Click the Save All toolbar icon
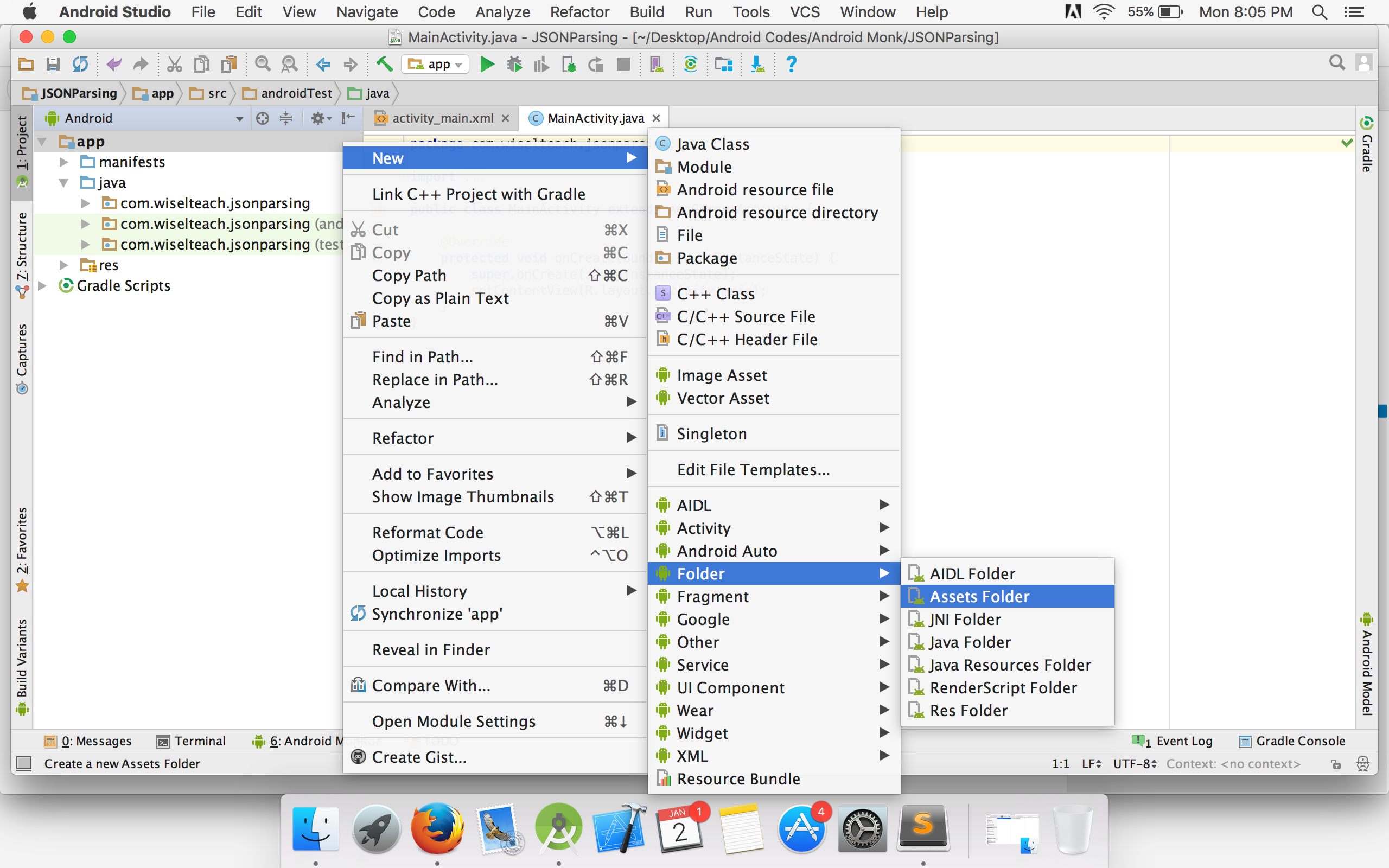Screen dimensions: 1389x868 point(53,65)
